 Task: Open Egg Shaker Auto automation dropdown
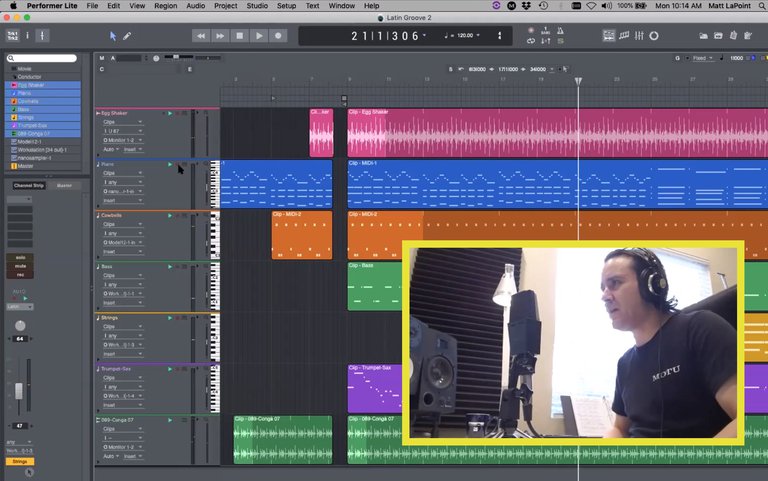[111, 149]
